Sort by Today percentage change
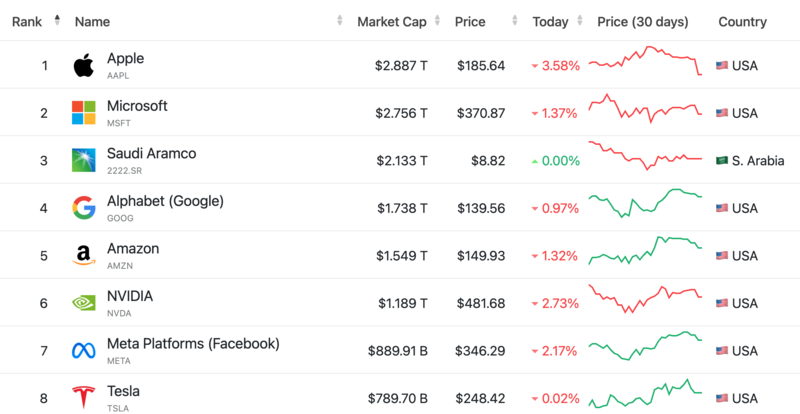Image resolution: width=800 pixels, height=414 pixels. 550,21
